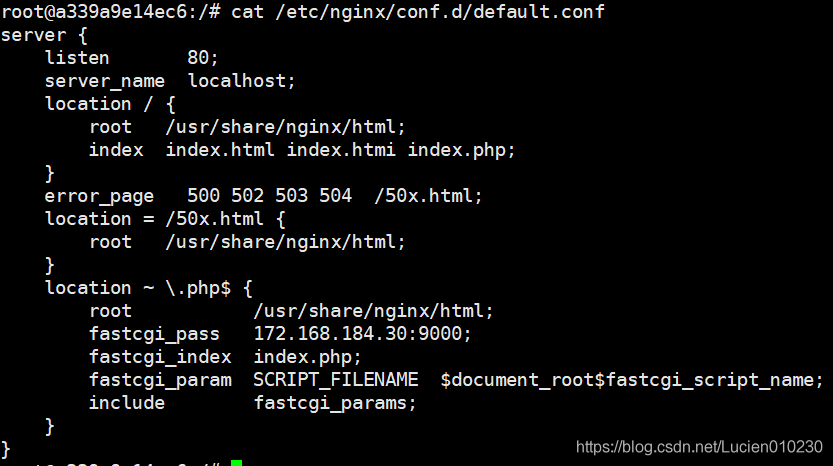The image size is (833, 466).
Task: Click the SCRIPT_FILENAME parameter name
Action: pos(335,380)
